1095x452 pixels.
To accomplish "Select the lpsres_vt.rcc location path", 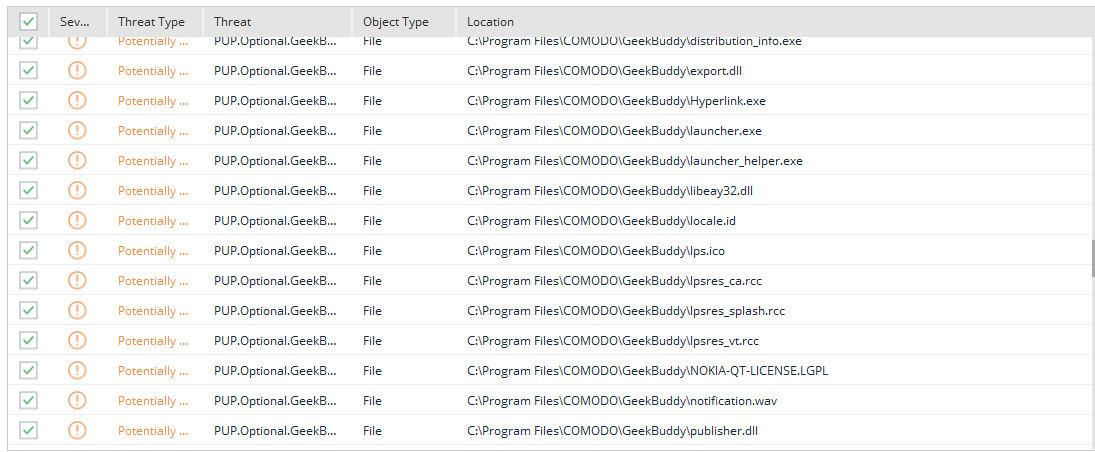I will click(x=613, y=341).
